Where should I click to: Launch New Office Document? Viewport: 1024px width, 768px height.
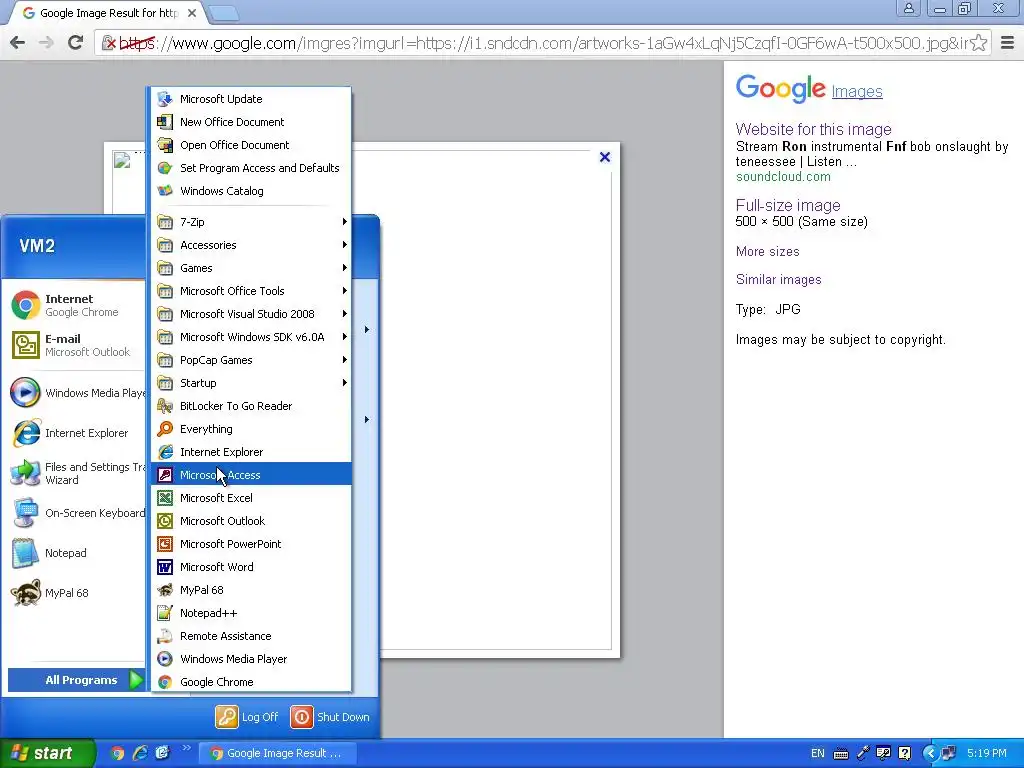click(x=251, y=121)
